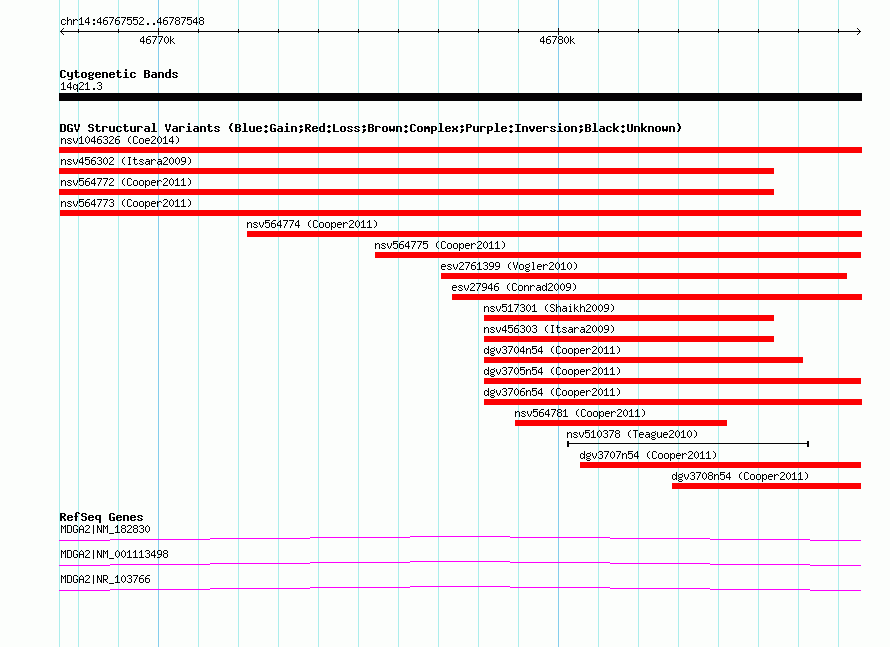Image resolution: width=890 pixels, height=647 pixels.
Task: Click the nsv564781 (Cooper2011) label
Action: [x=580, y=413]
